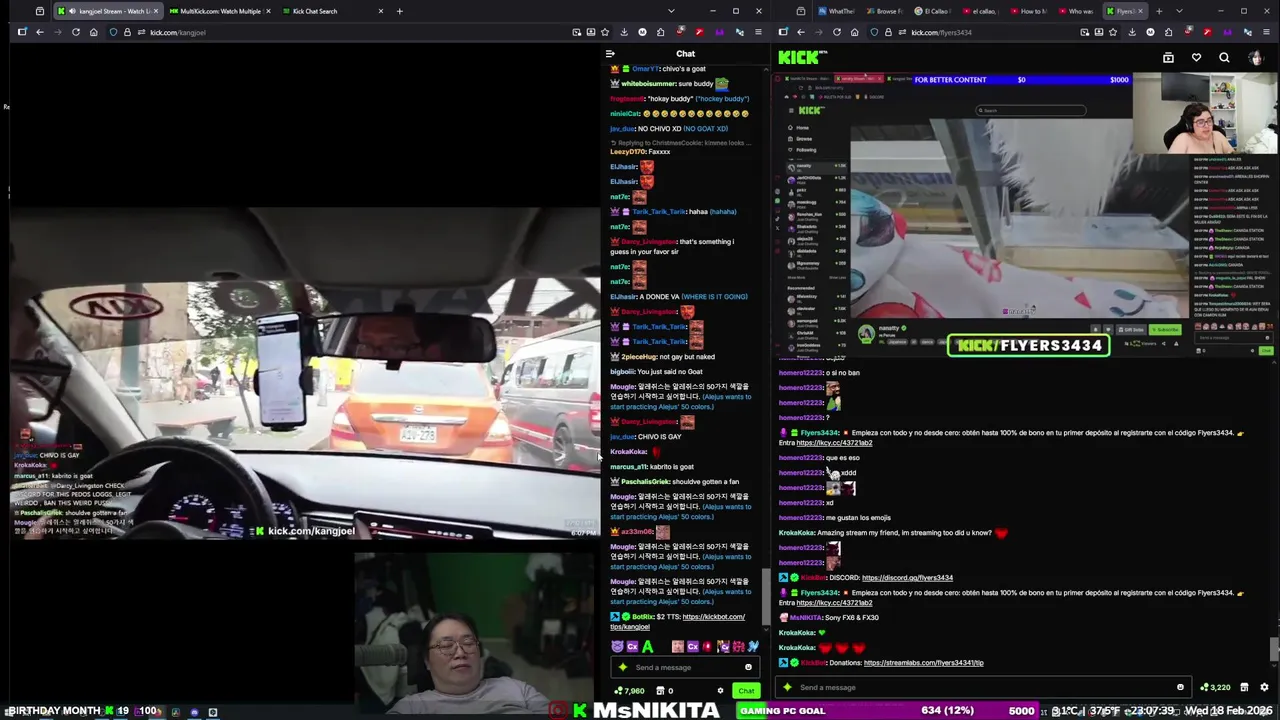Open the streamlabs.com flyers3434 tip link
The height and width of the screenshot is (720, 1280).
click(923, 663)
